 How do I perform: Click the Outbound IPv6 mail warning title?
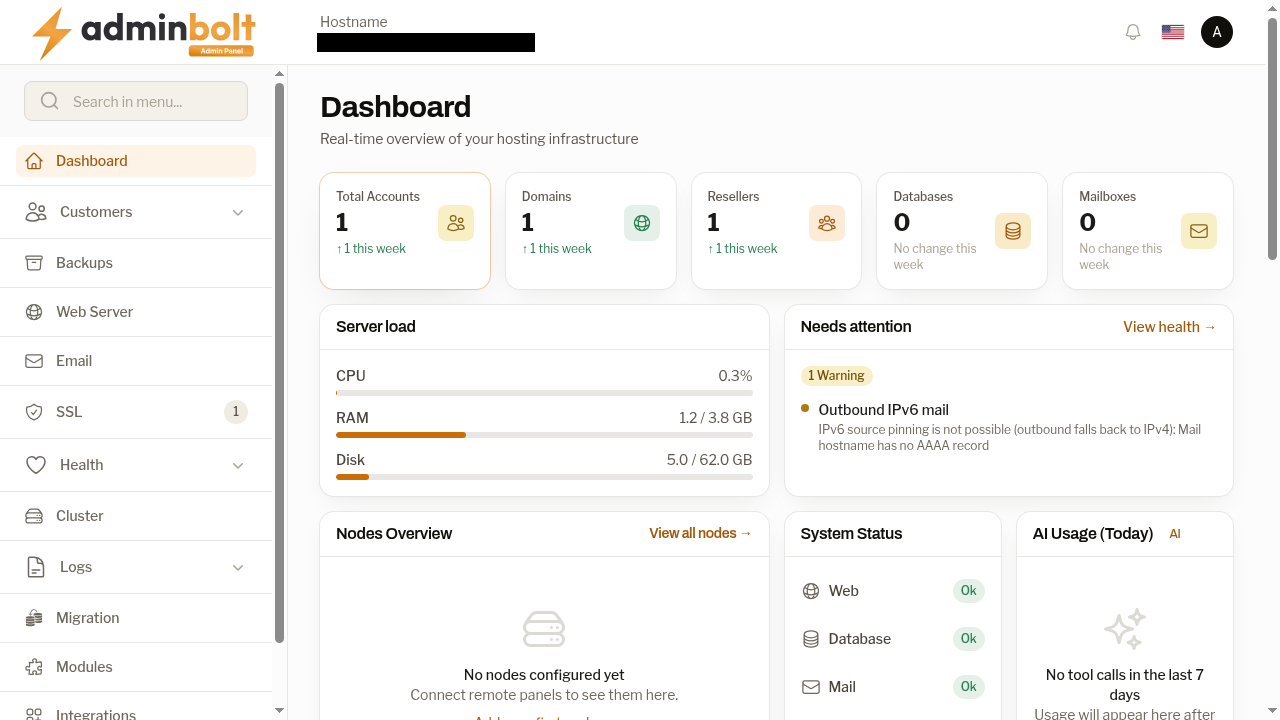click(x=884, y=410)
